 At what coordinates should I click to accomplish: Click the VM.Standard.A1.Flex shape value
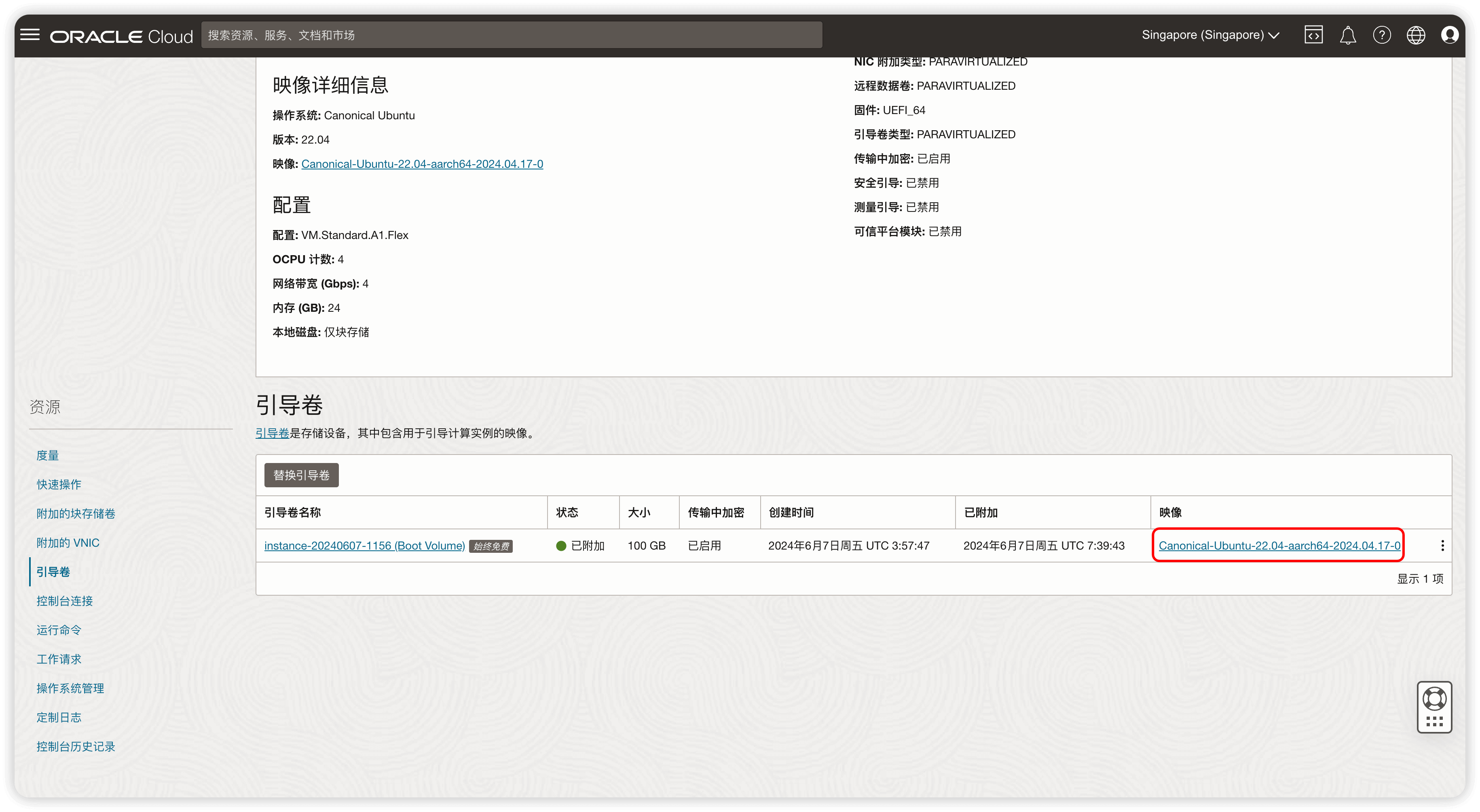click(355, 235)
